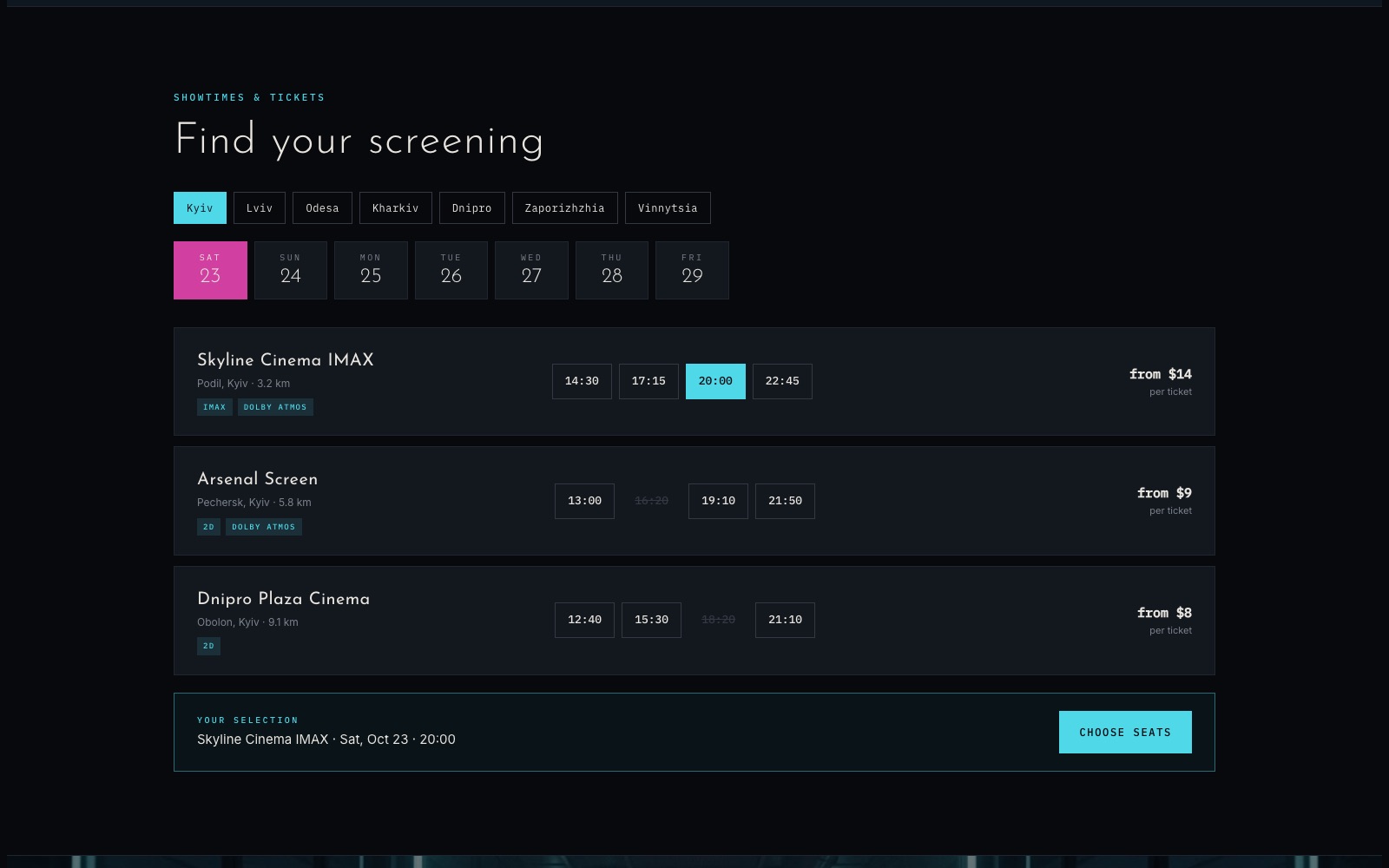Pick Sunday 24 as the date

[x=291, y=270]
